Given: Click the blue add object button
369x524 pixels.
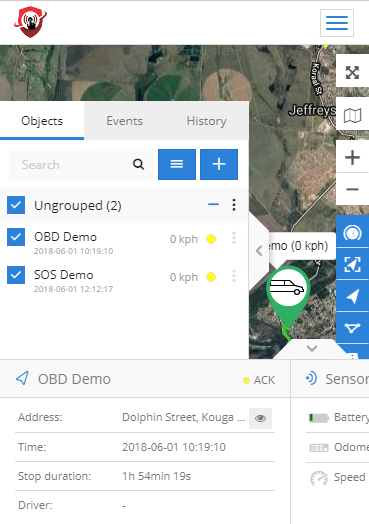Looking at the screenshot, I should (x=219, y=164).
